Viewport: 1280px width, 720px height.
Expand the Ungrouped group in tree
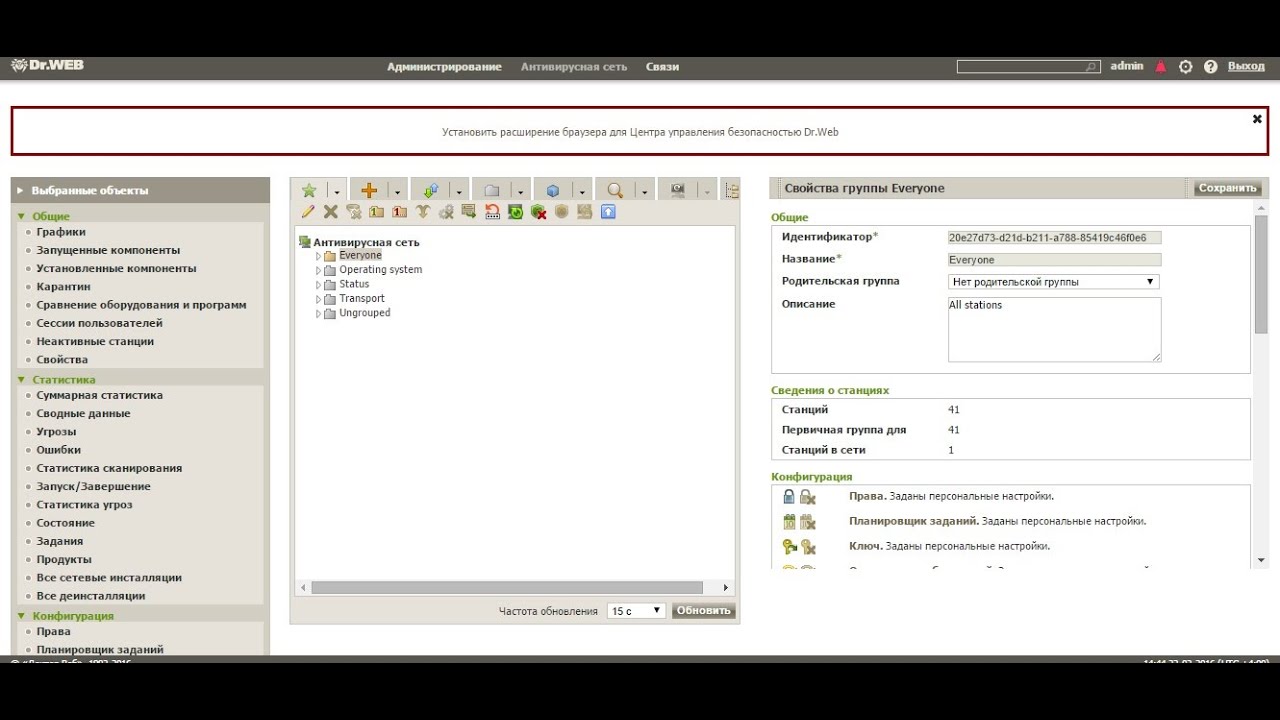pyautogui.click(x=319, y=313)
